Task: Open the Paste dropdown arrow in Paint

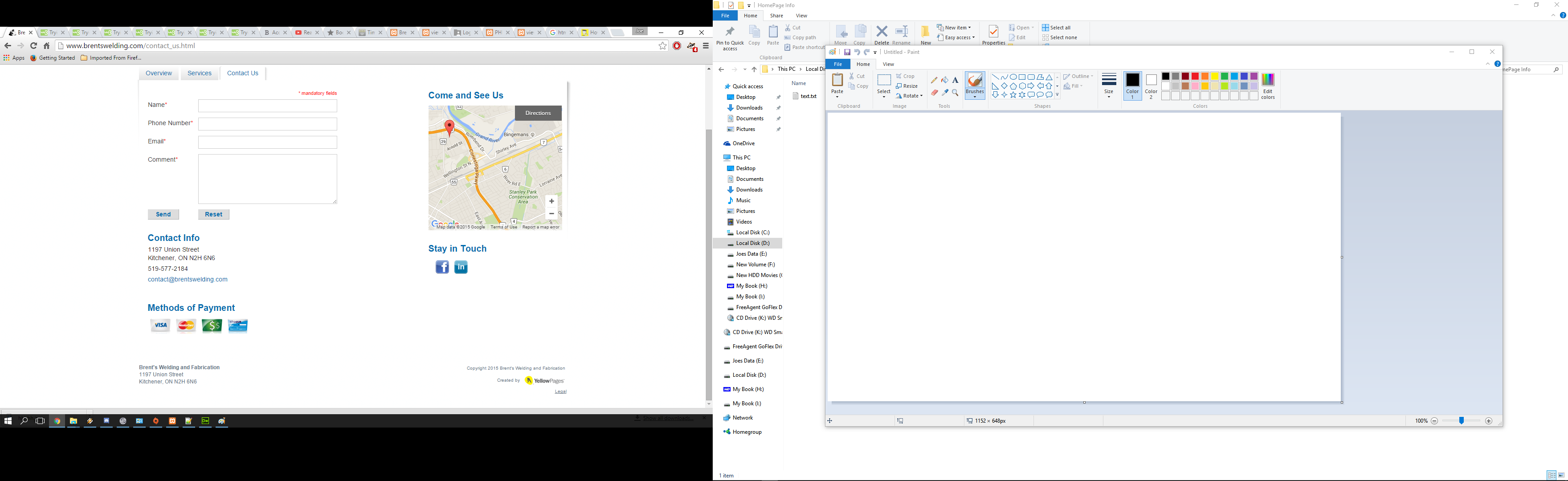Action: pos(837,97)
